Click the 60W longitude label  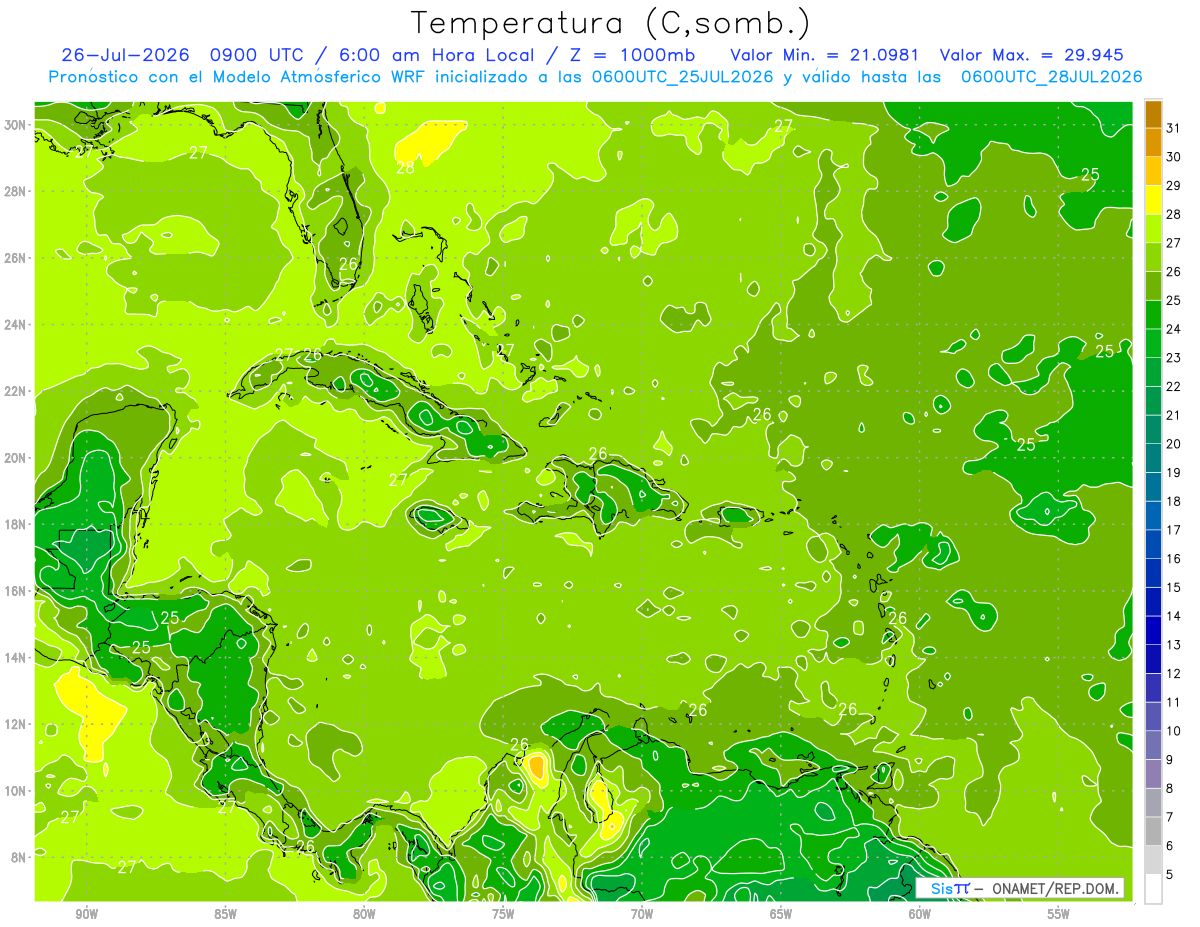pyautogui.click(x=919, y=914)
